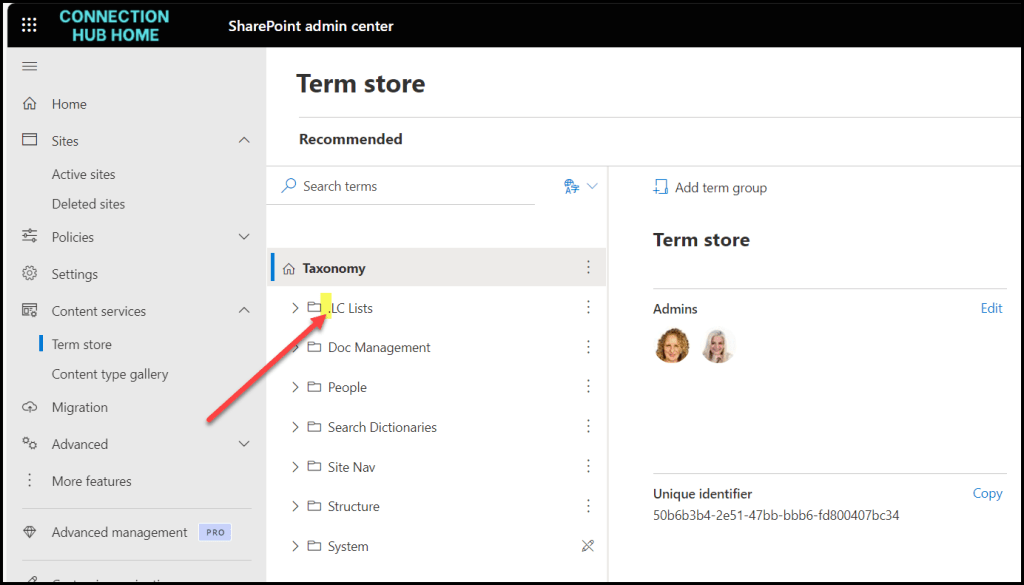Open Active sites page

point(84,174)
